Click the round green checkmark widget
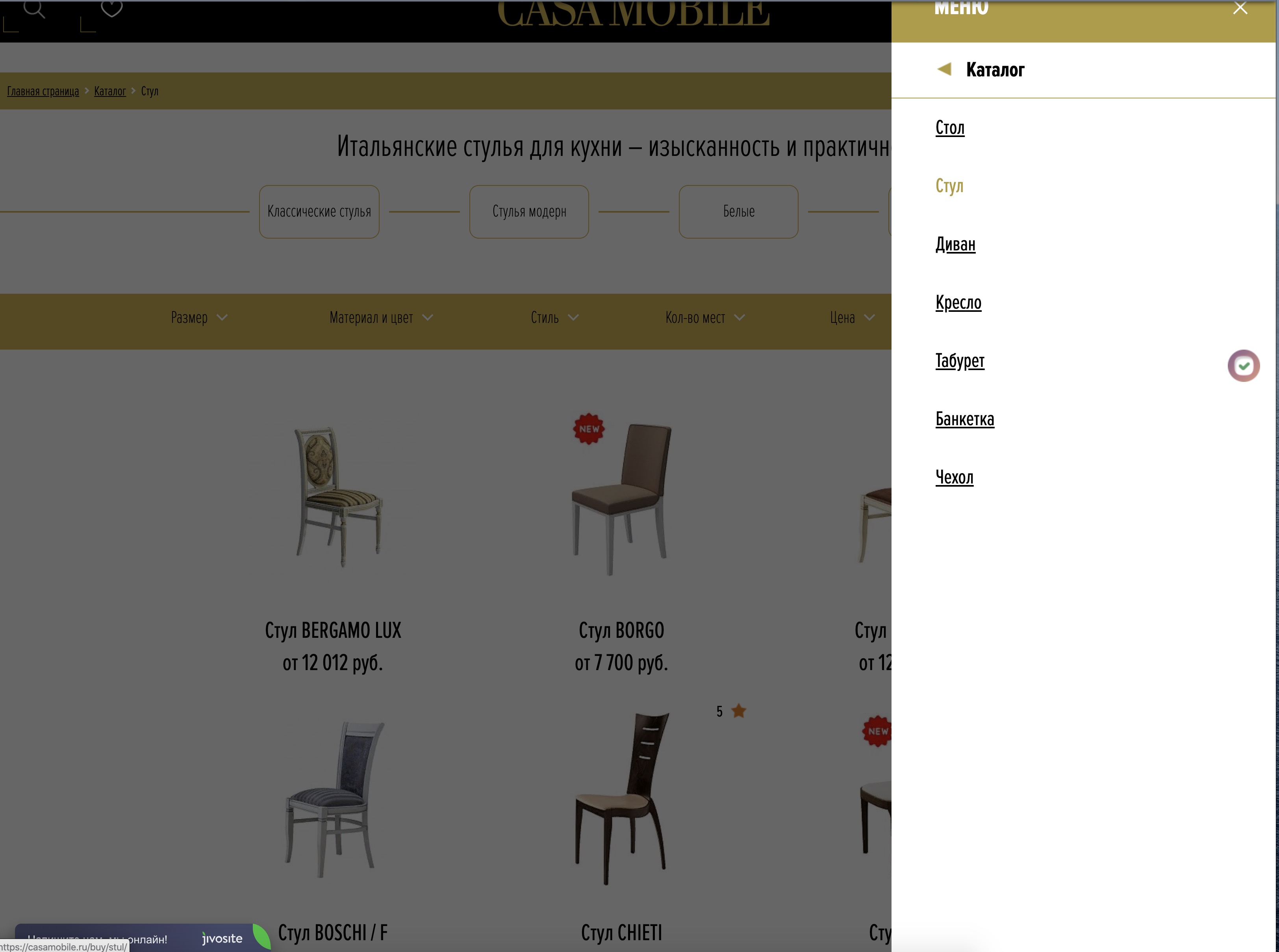The width and height of the screenshot is (1279, 952). coord(1243,365)
